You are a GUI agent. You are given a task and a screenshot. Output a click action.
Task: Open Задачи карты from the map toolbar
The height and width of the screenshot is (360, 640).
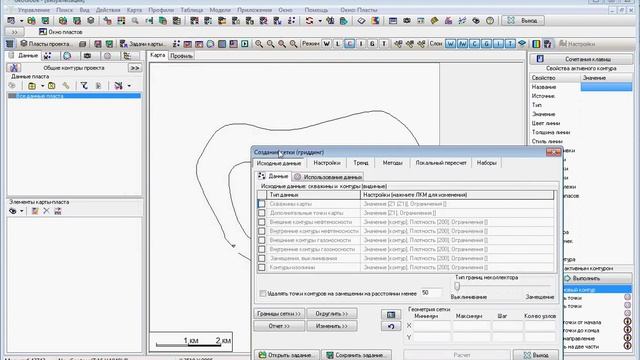(x=143, y=44)
